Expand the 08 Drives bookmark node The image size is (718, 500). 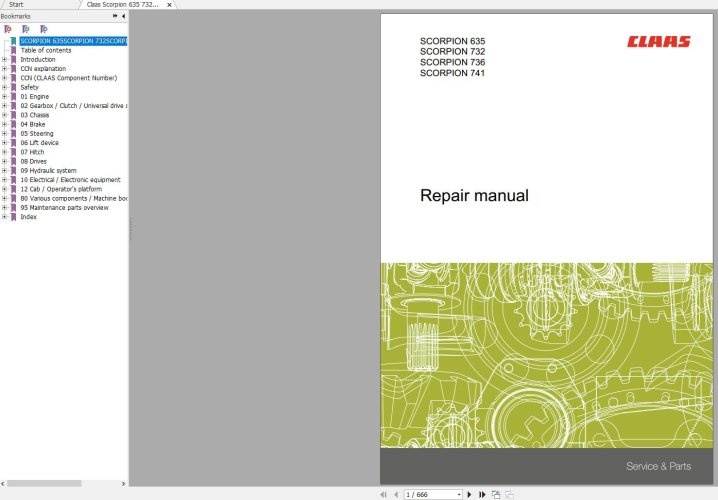(4, 161)
